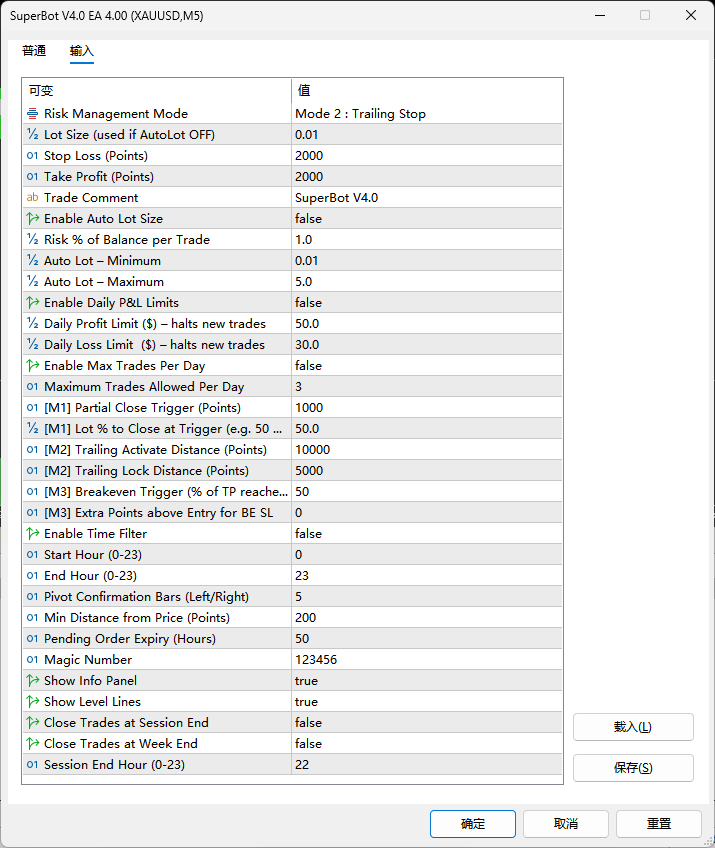This screenshot has width=715, height=848.
Task: Switch to the 普通 tab
Action: click(x=34, y=51)
